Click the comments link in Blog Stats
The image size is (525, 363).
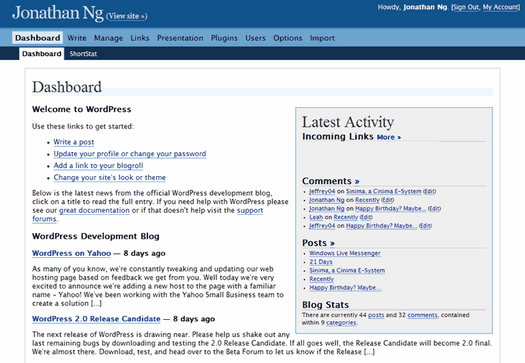tap(423, 315)
